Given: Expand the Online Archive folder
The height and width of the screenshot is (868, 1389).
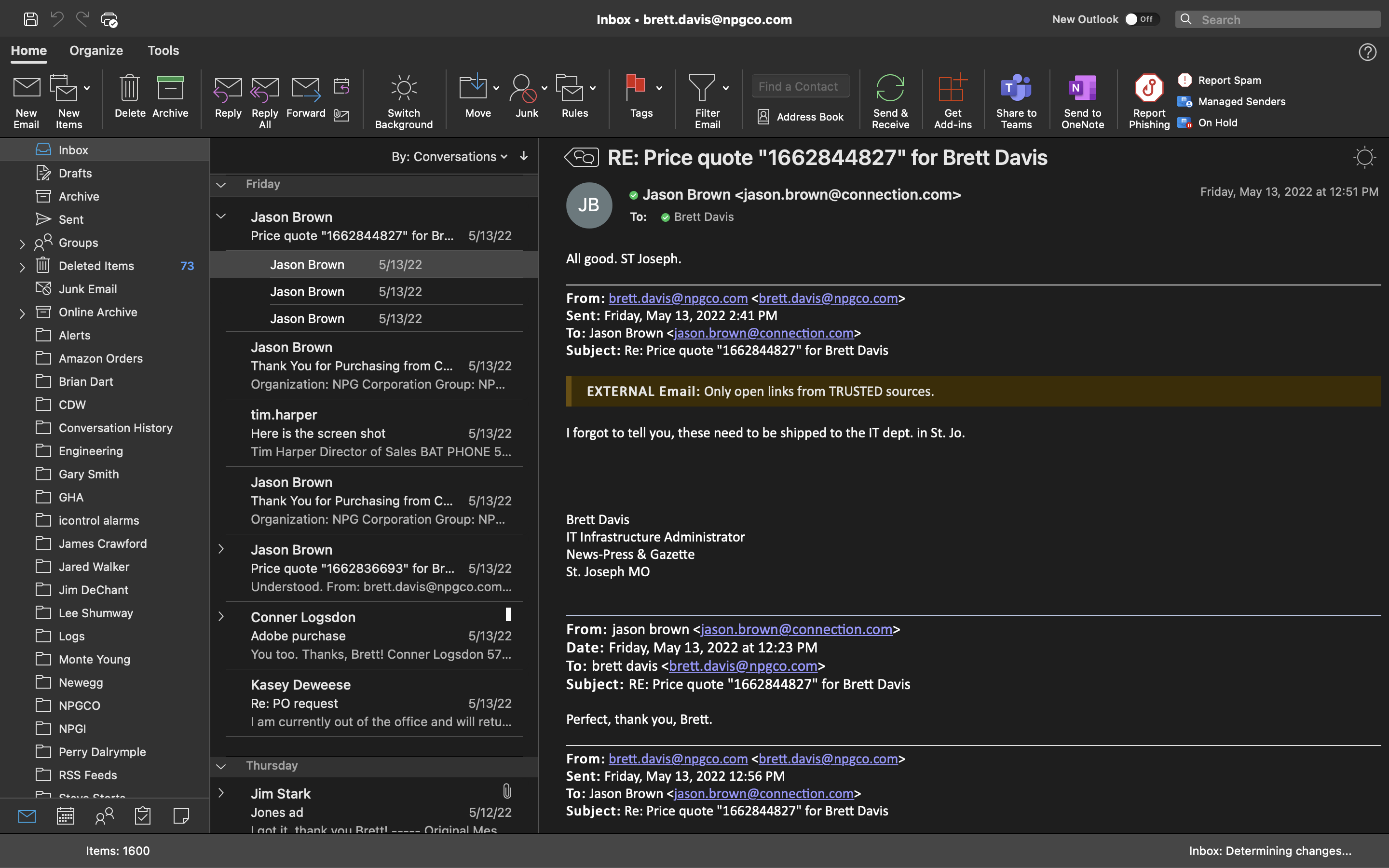Looking at the screenshot, I should [22, 313].
